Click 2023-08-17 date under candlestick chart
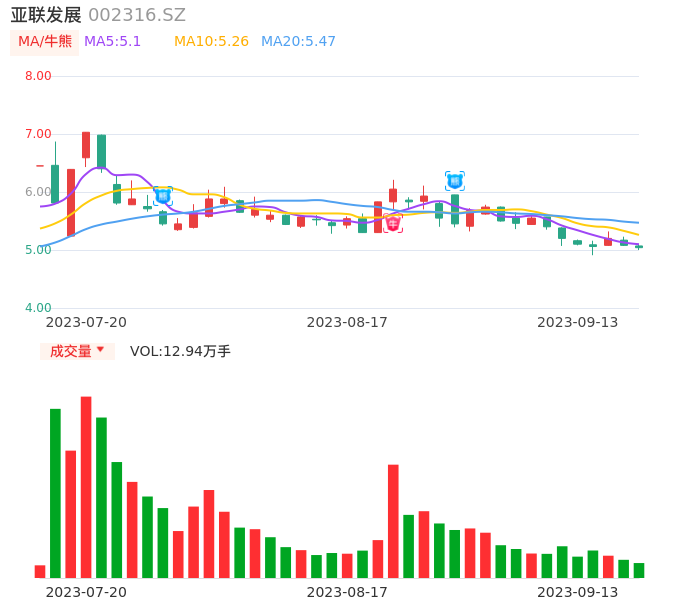 point(347,322)
